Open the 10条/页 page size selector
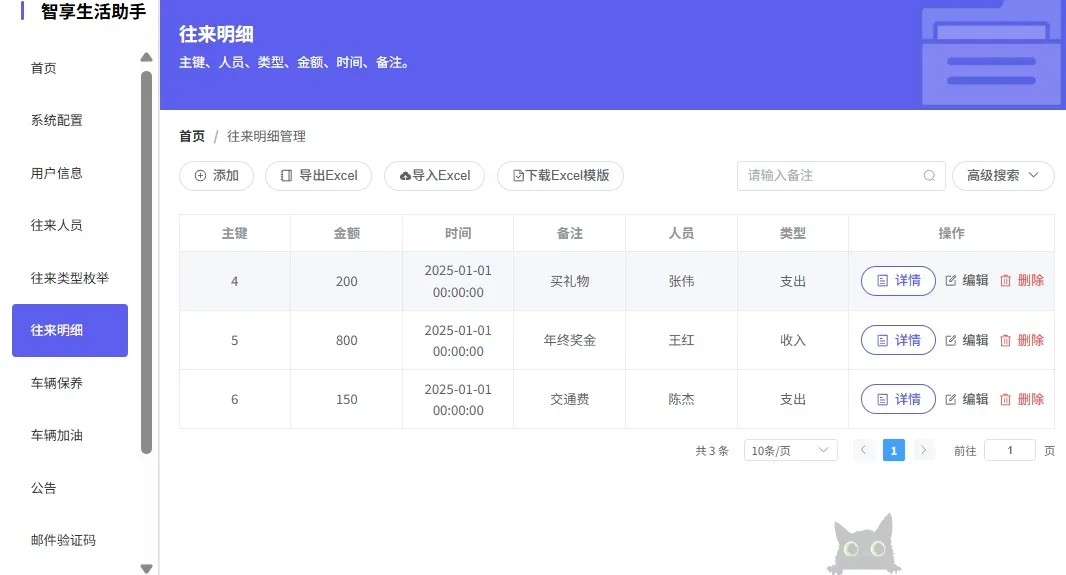The image size is (1066, 575). 791,450
